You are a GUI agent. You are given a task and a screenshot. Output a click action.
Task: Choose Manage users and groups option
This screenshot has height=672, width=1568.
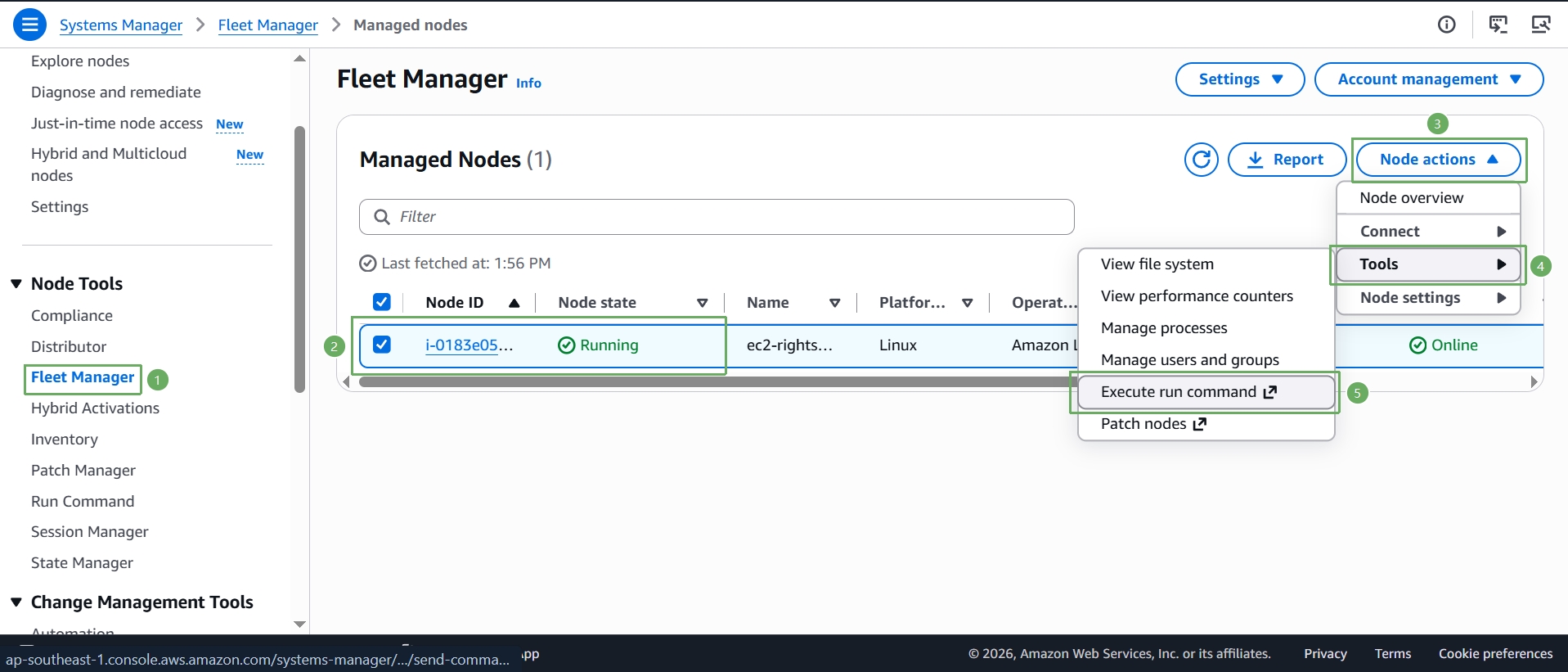coord(1206,360)
